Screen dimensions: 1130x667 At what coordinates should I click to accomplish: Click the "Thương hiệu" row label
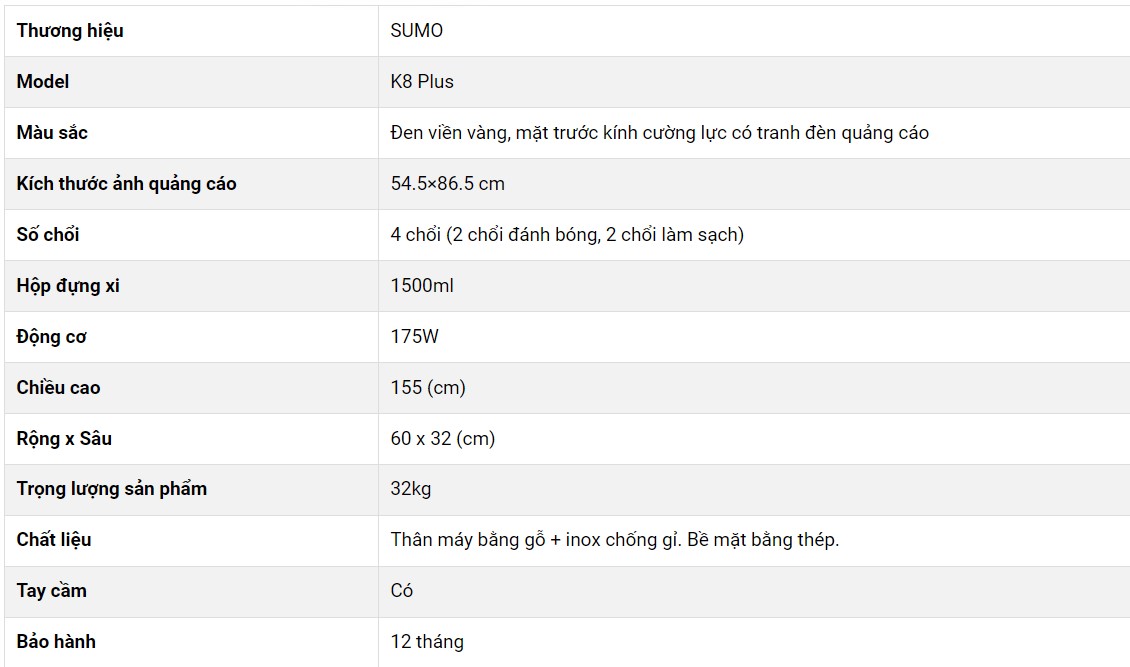70,31
